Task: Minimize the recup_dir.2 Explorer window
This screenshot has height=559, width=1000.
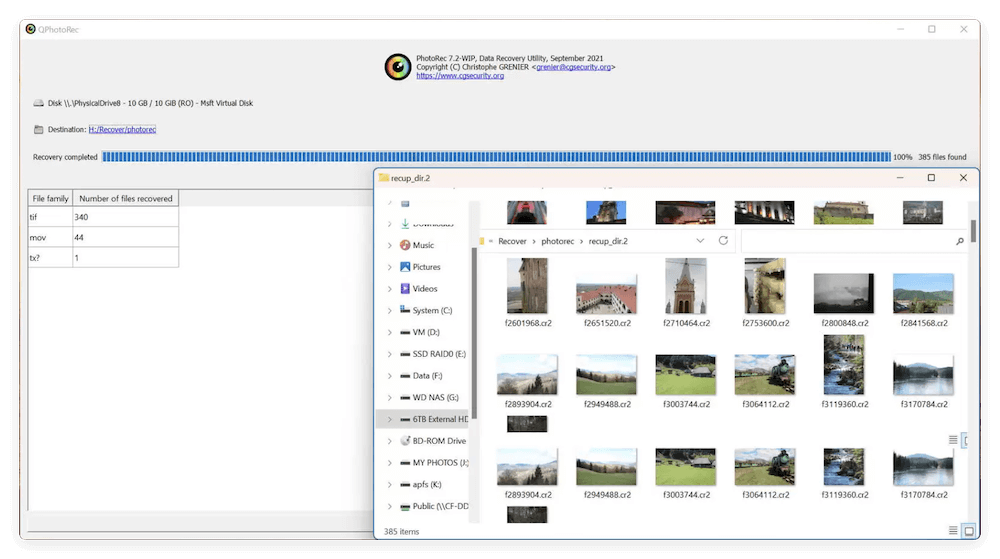Action: click(x=900, y=178)
